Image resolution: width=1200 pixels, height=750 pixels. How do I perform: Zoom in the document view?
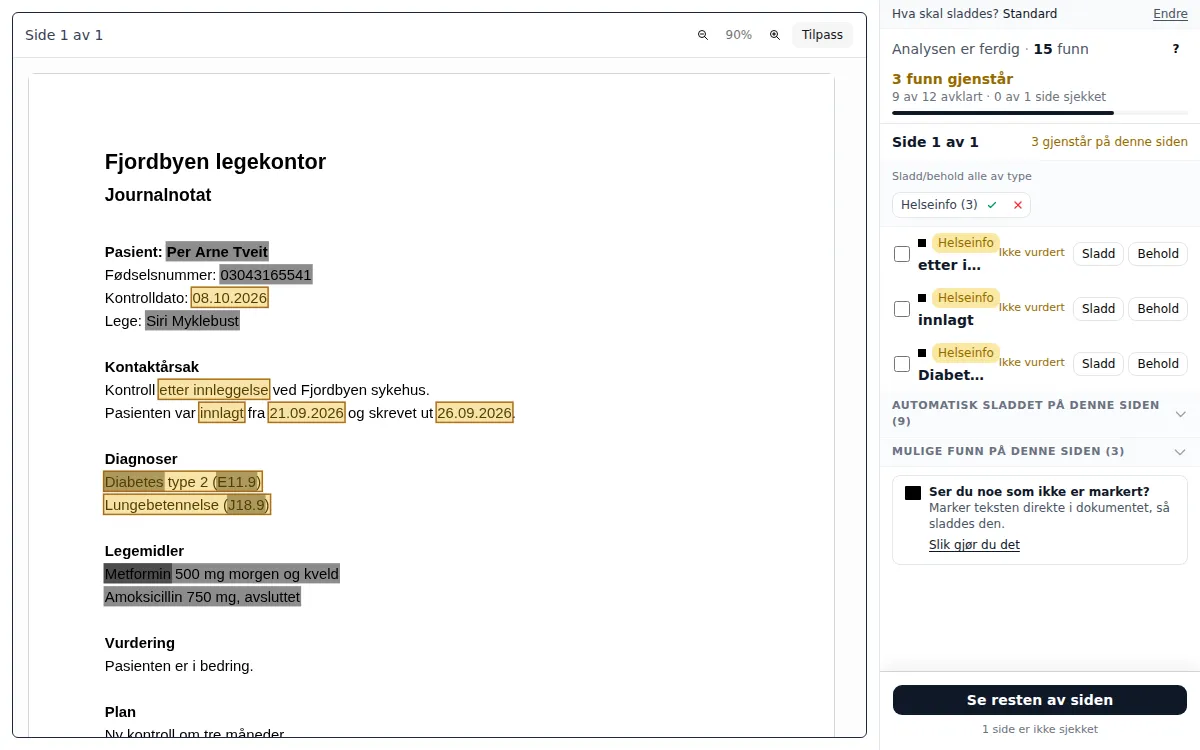775,35
